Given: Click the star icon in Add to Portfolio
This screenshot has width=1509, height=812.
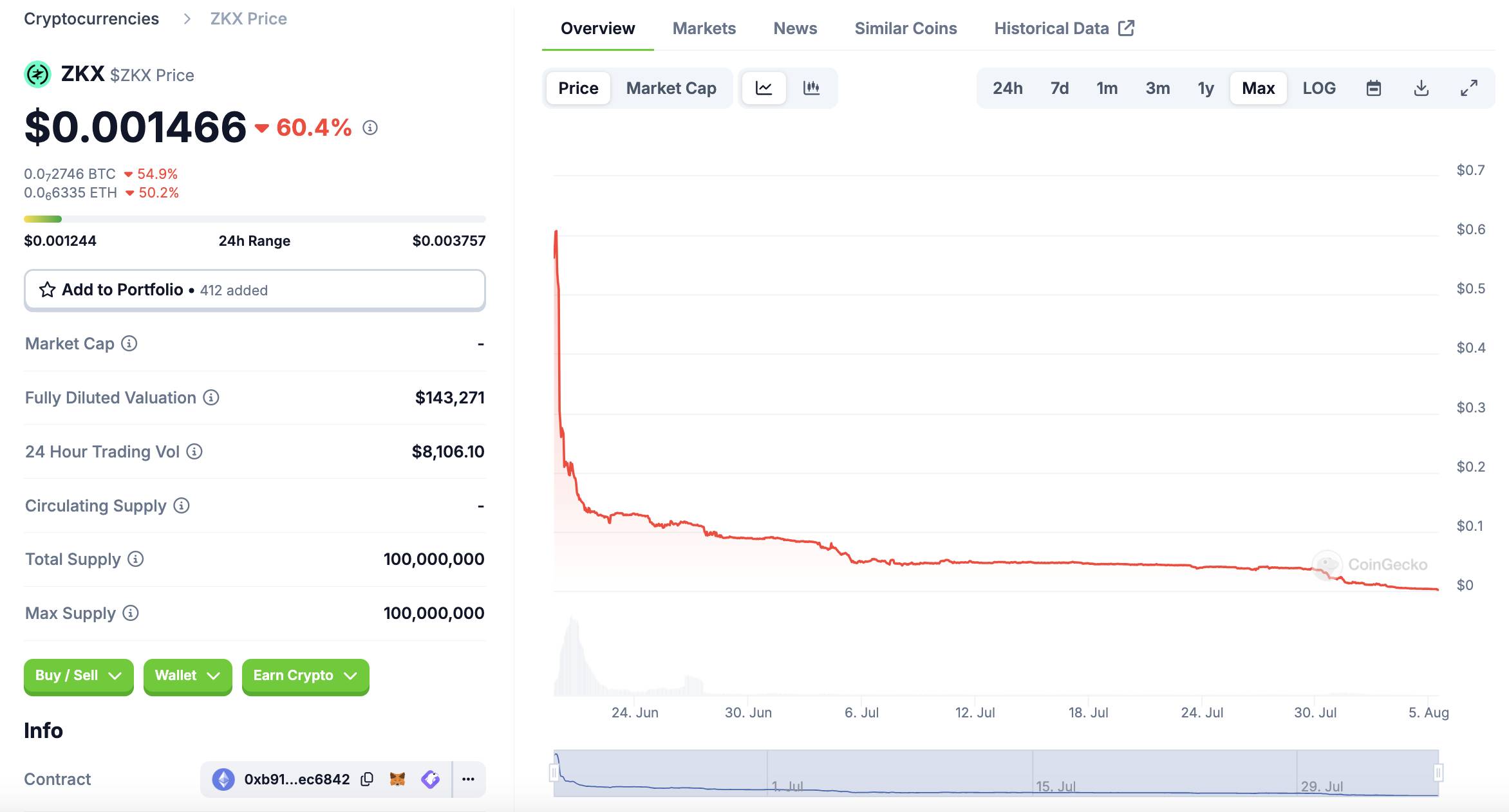Looking at the screenshot, I should (x=47, y=290).
